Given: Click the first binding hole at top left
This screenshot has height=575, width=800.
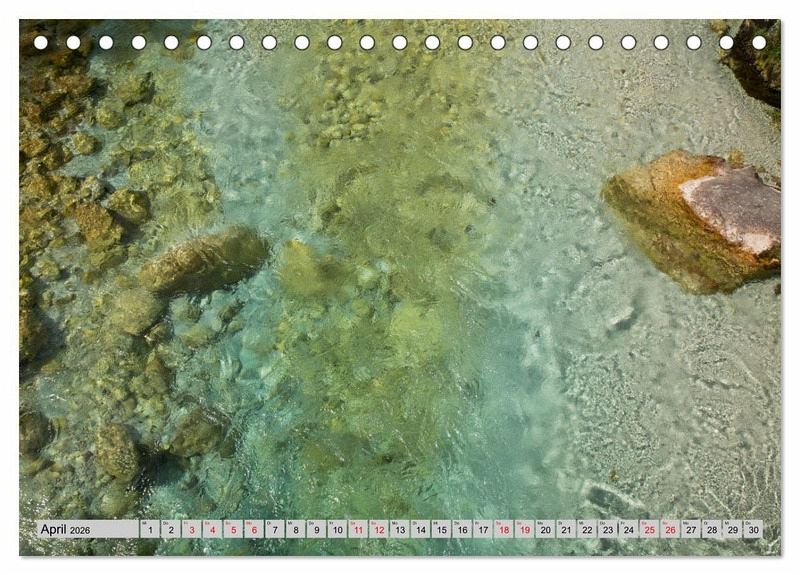Looking at the screenshot, I should 41,43.
